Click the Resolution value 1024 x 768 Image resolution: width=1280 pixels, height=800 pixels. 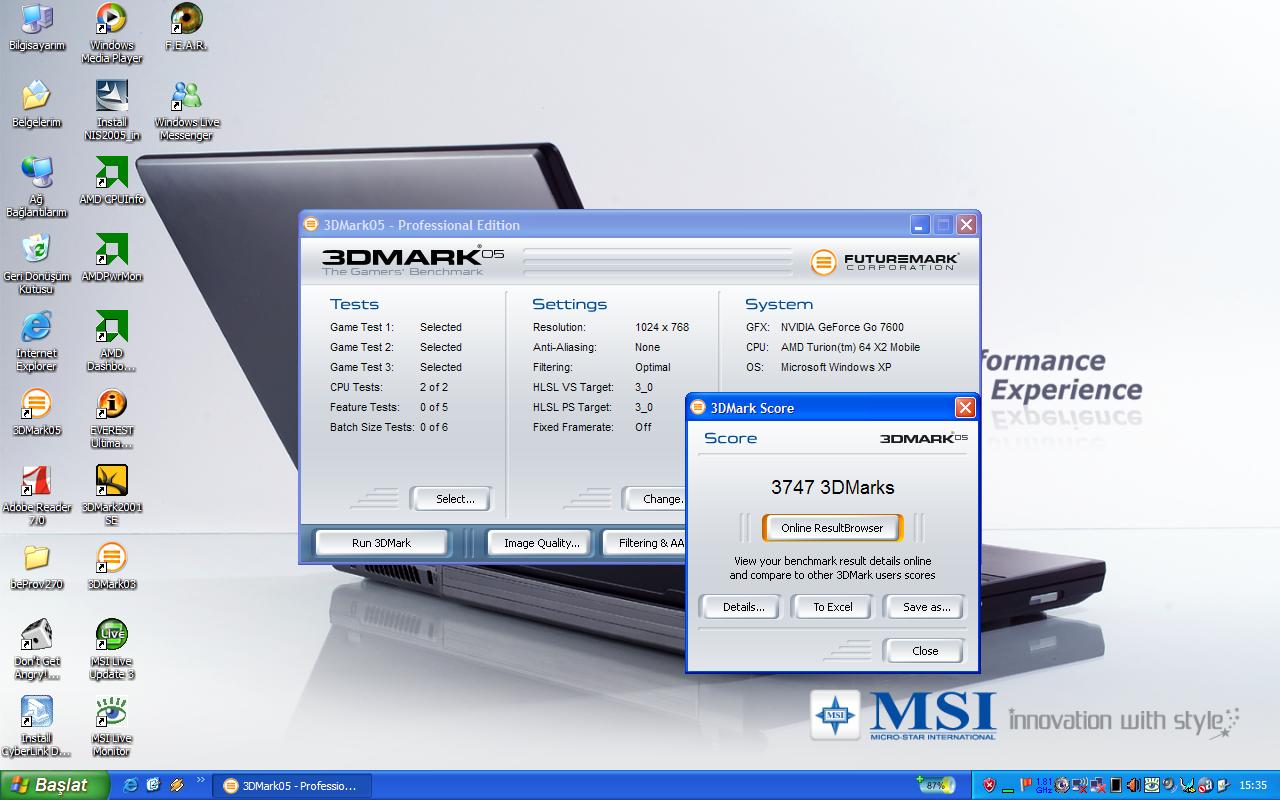coord(662,327)
